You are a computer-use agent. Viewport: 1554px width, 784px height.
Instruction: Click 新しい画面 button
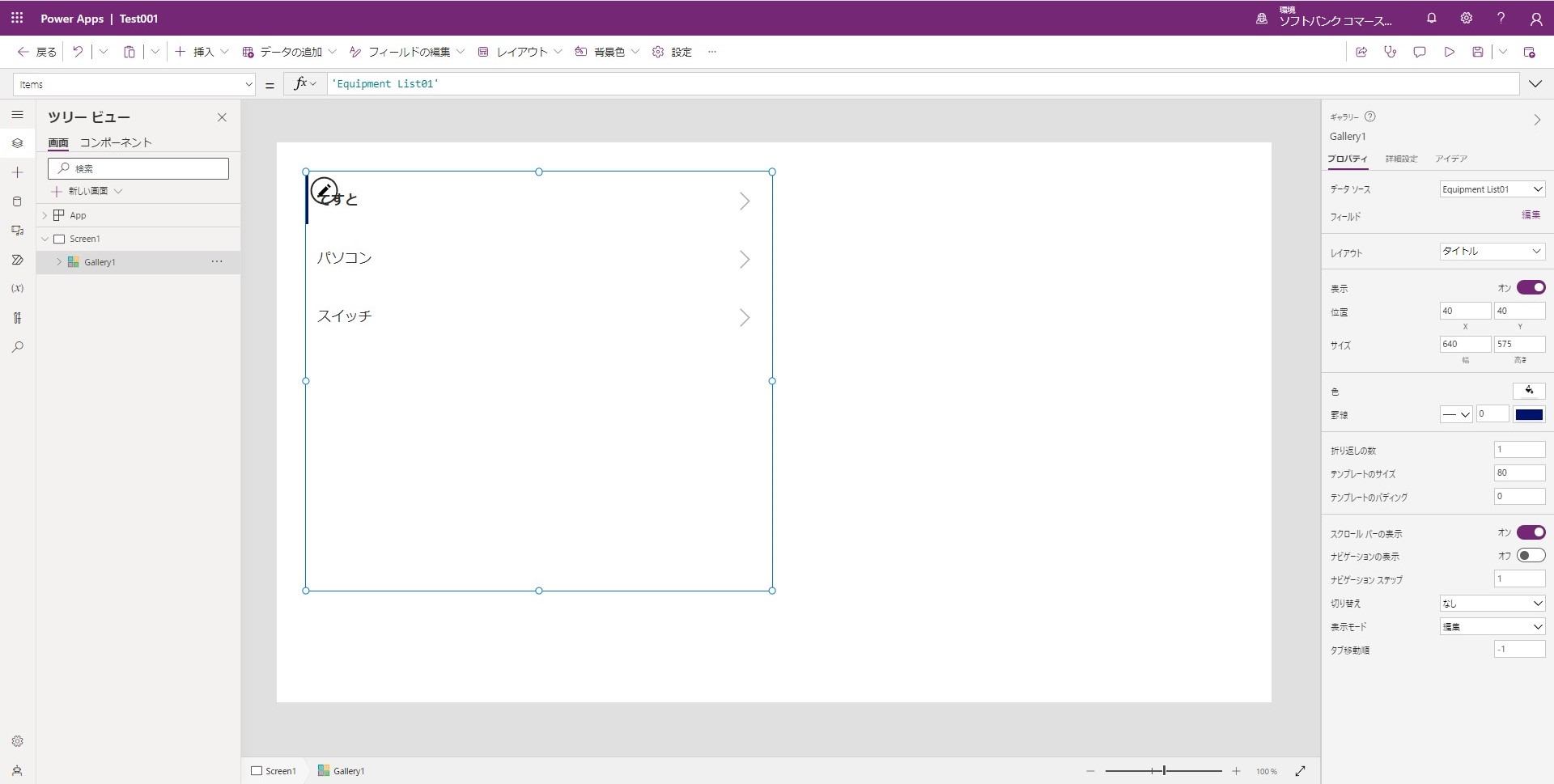pyautogui.click(x=86, y=191)
